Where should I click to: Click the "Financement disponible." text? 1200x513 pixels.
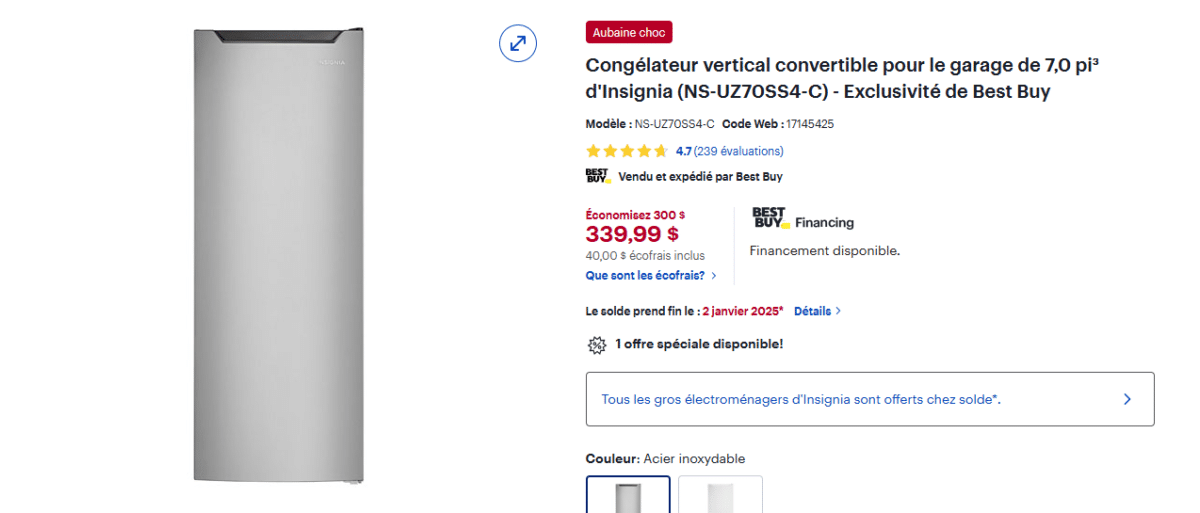825,251
